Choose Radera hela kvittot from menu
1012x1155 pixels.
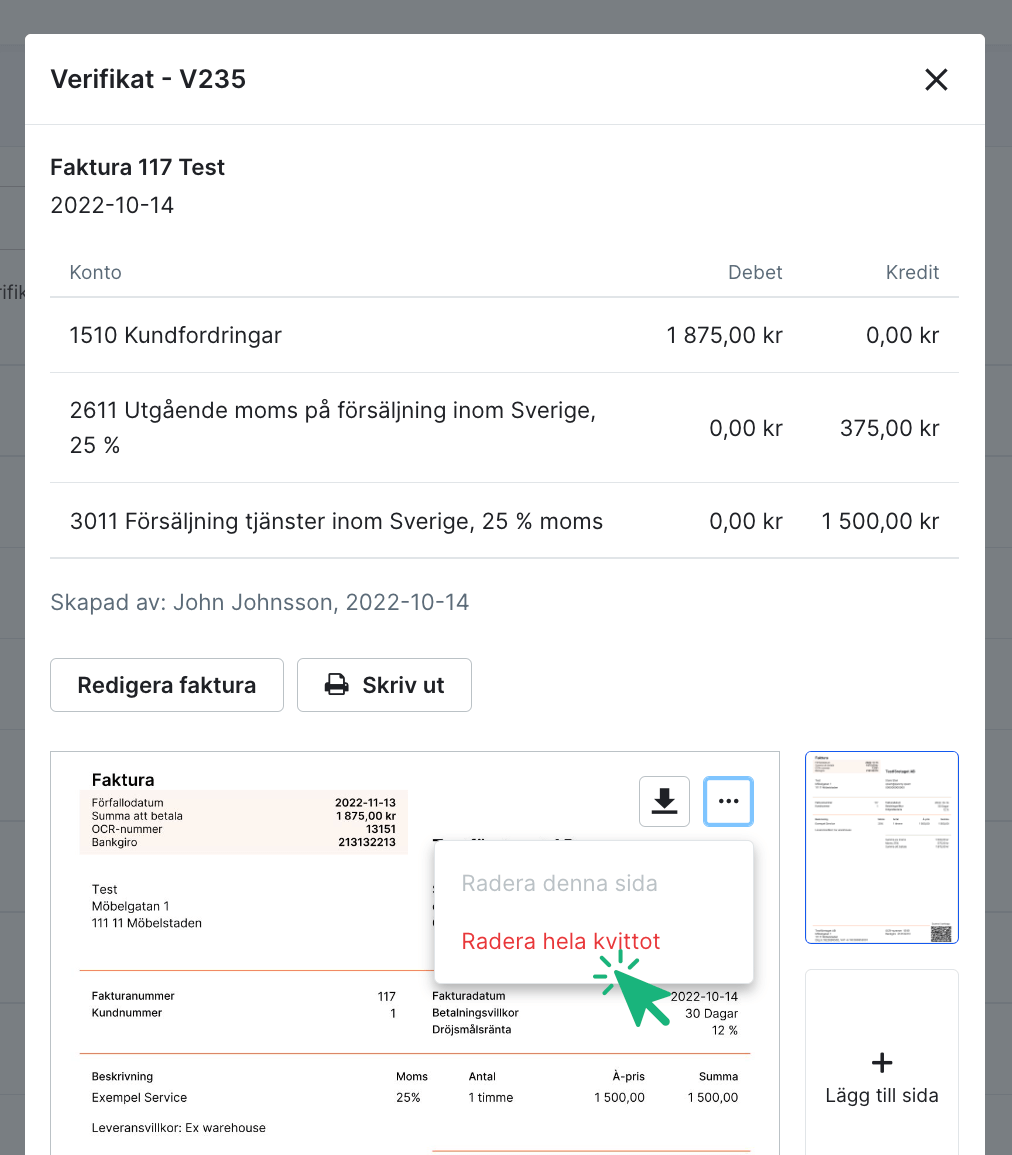(561, 941)
